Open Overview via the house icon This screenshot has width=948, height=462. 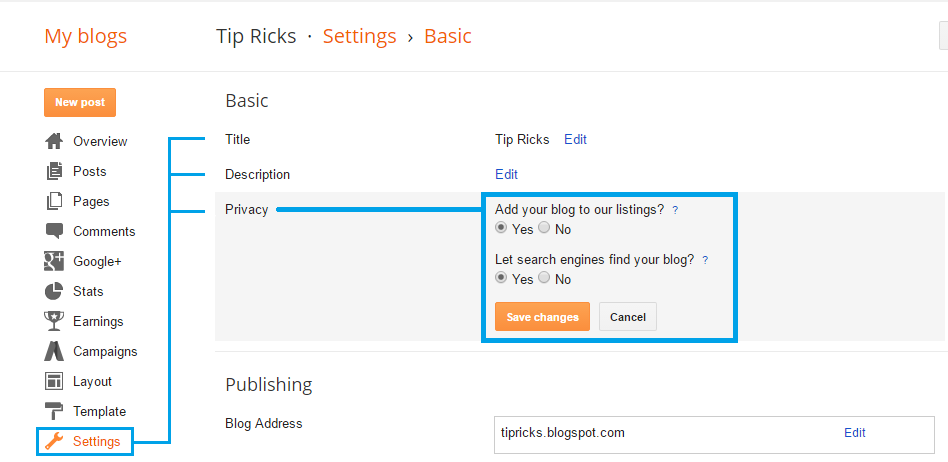[54, 142]
